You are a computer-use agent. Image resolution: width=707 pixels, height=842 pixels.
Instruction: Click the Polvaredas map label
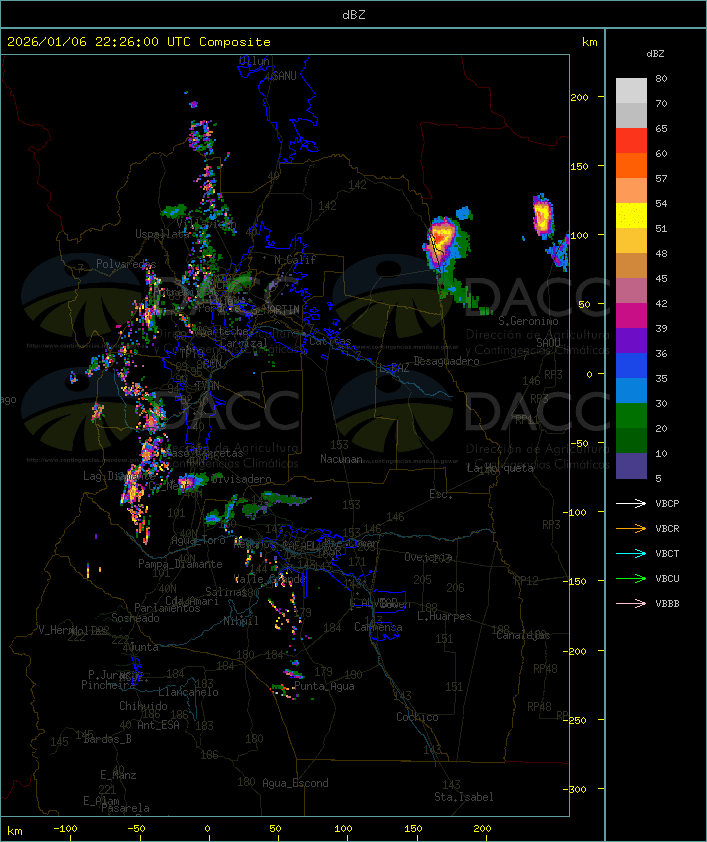pos(126,264)
